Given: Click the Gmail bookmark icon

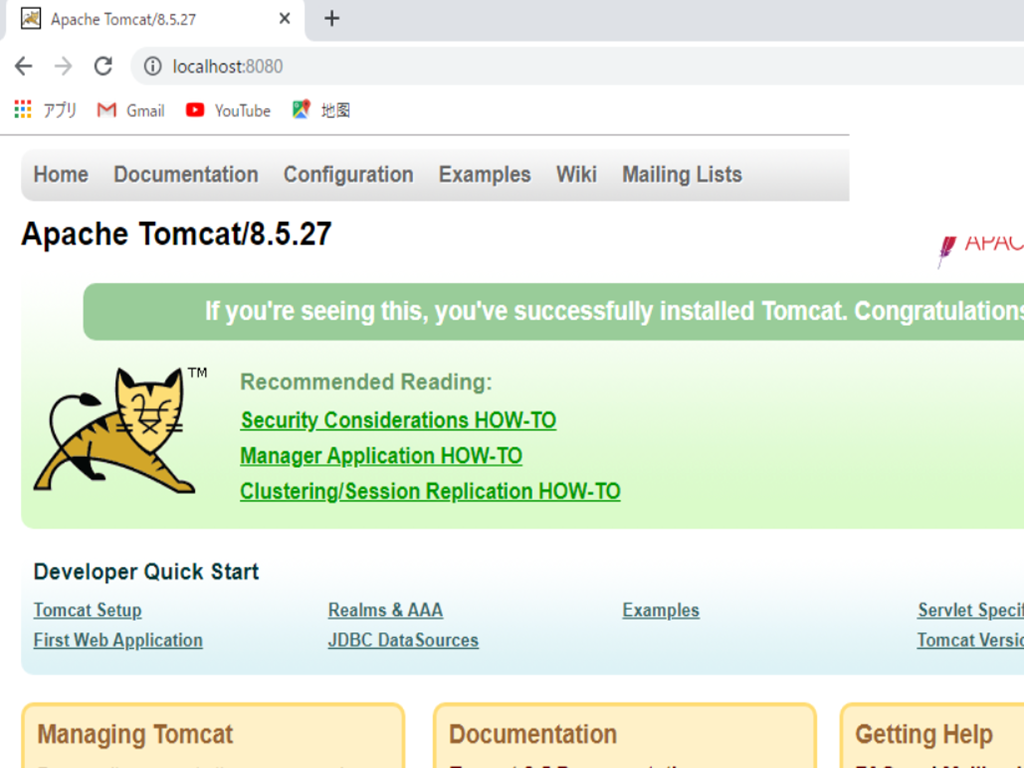Looking at the screenshot, I should (x=106, y=110).
